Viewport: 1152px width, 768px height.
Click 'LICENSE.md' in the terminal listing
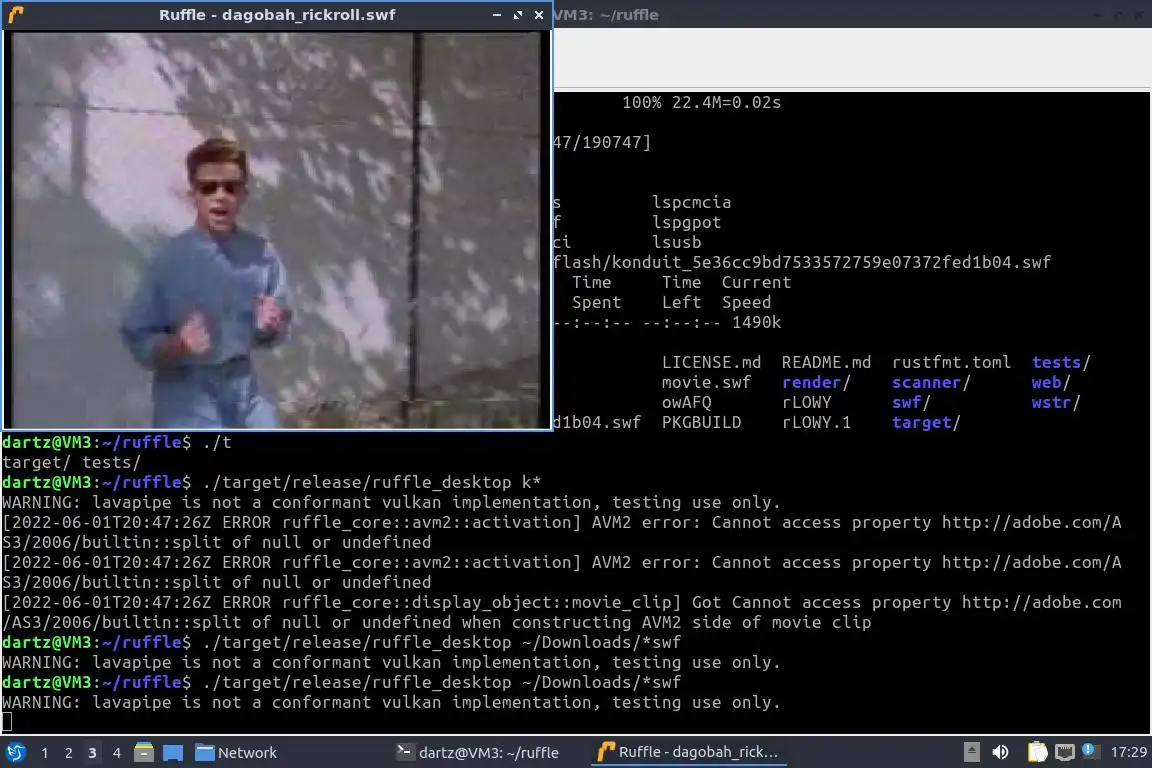coord(711,362)
